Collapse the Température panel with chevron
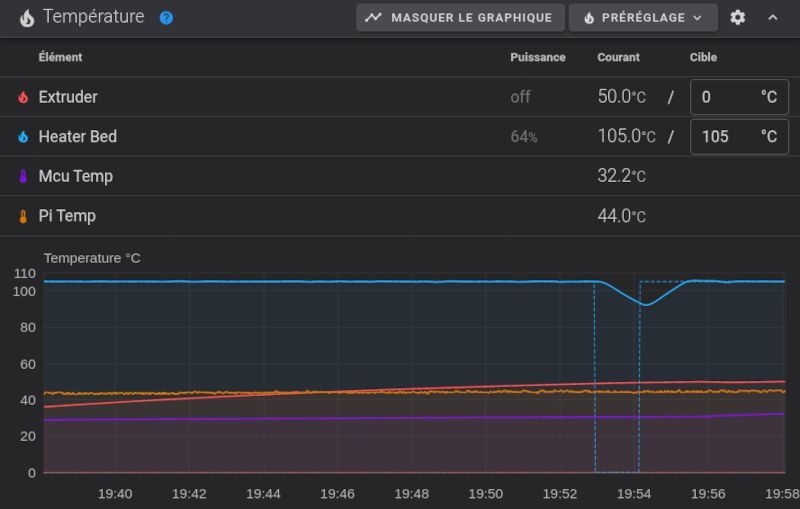 point(772,17)
